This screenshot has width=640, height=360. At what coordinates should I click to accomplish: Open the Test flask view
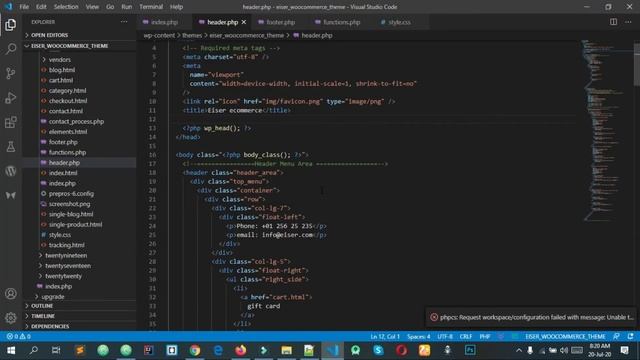click(x=11, y=147)
